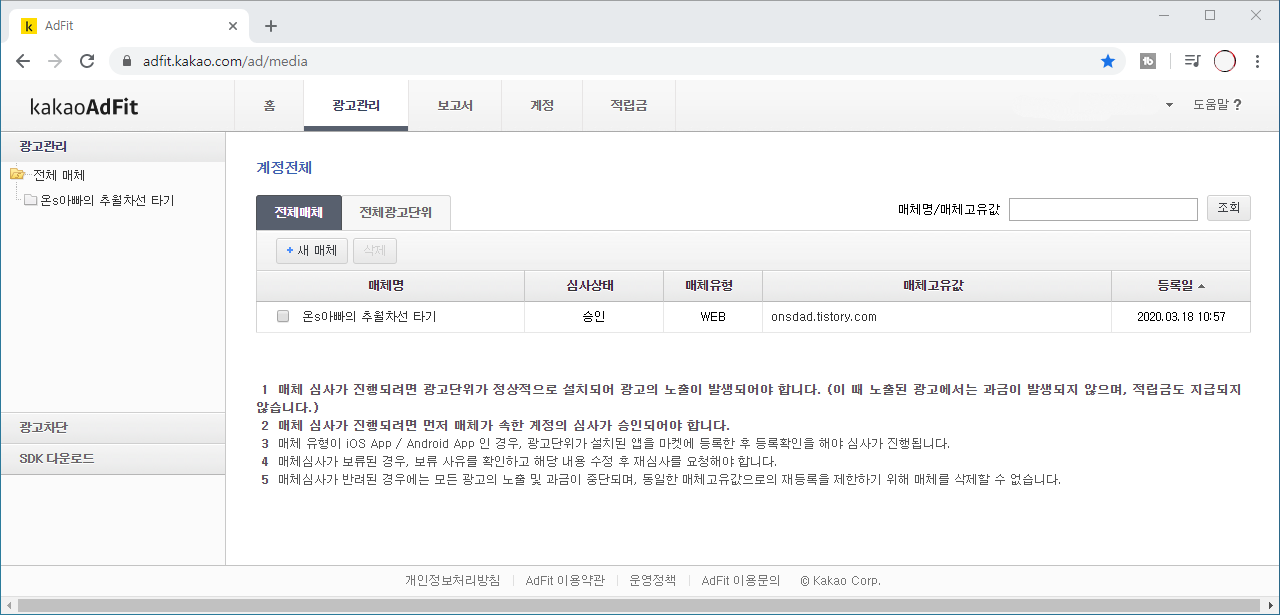Click the bookmark star icon
The height and width of the screenshot is (615, 1280).
[x=1108, y=61]
